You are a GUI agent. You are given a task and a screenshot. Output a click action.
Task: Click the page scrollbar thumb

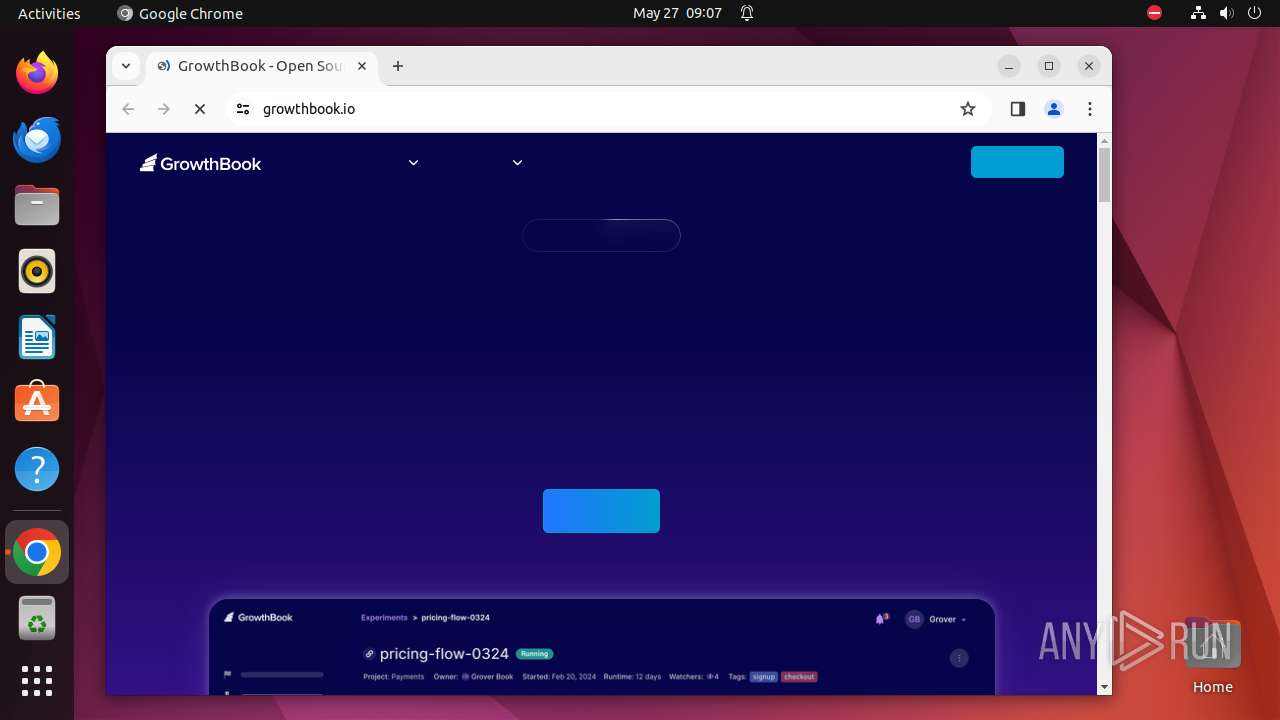pyautogui.click(x=1104, y=175)
